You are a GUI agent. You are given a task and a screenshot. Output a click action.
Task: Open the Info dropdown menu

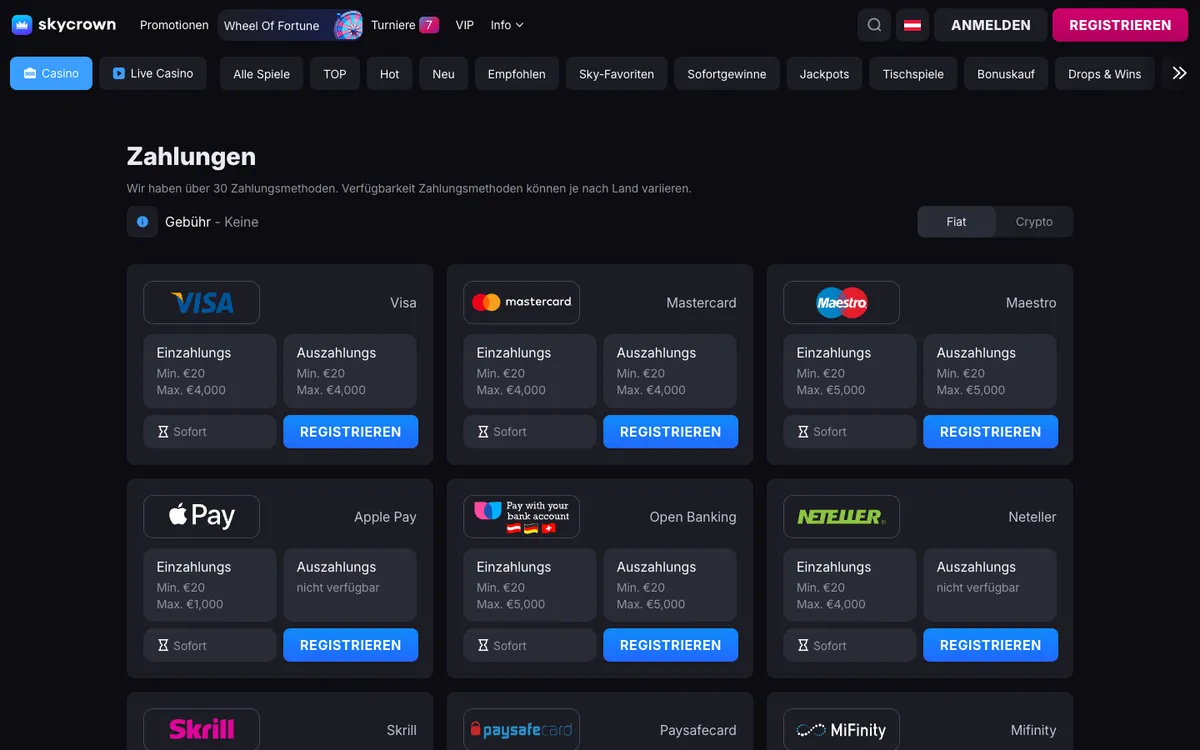tap(507, 25)
